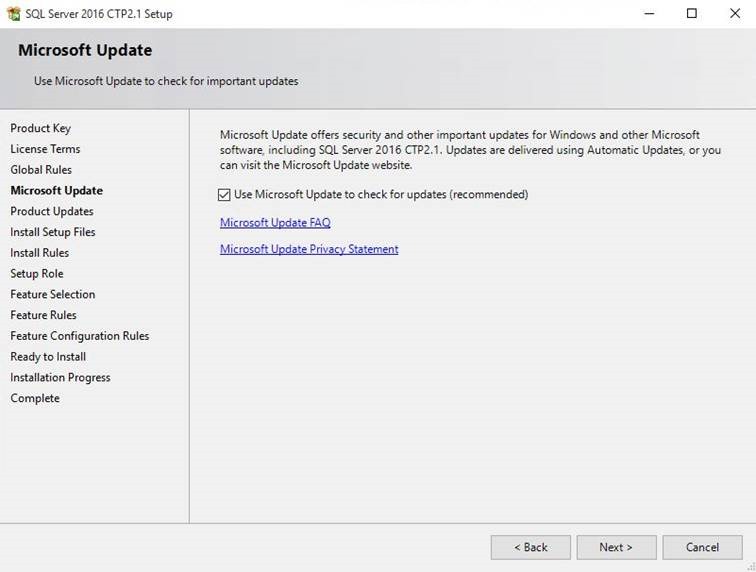The width and height of the screenshot is (756, 572).
Task: Cancel the SQL Server setup
Action: [702, 547]
